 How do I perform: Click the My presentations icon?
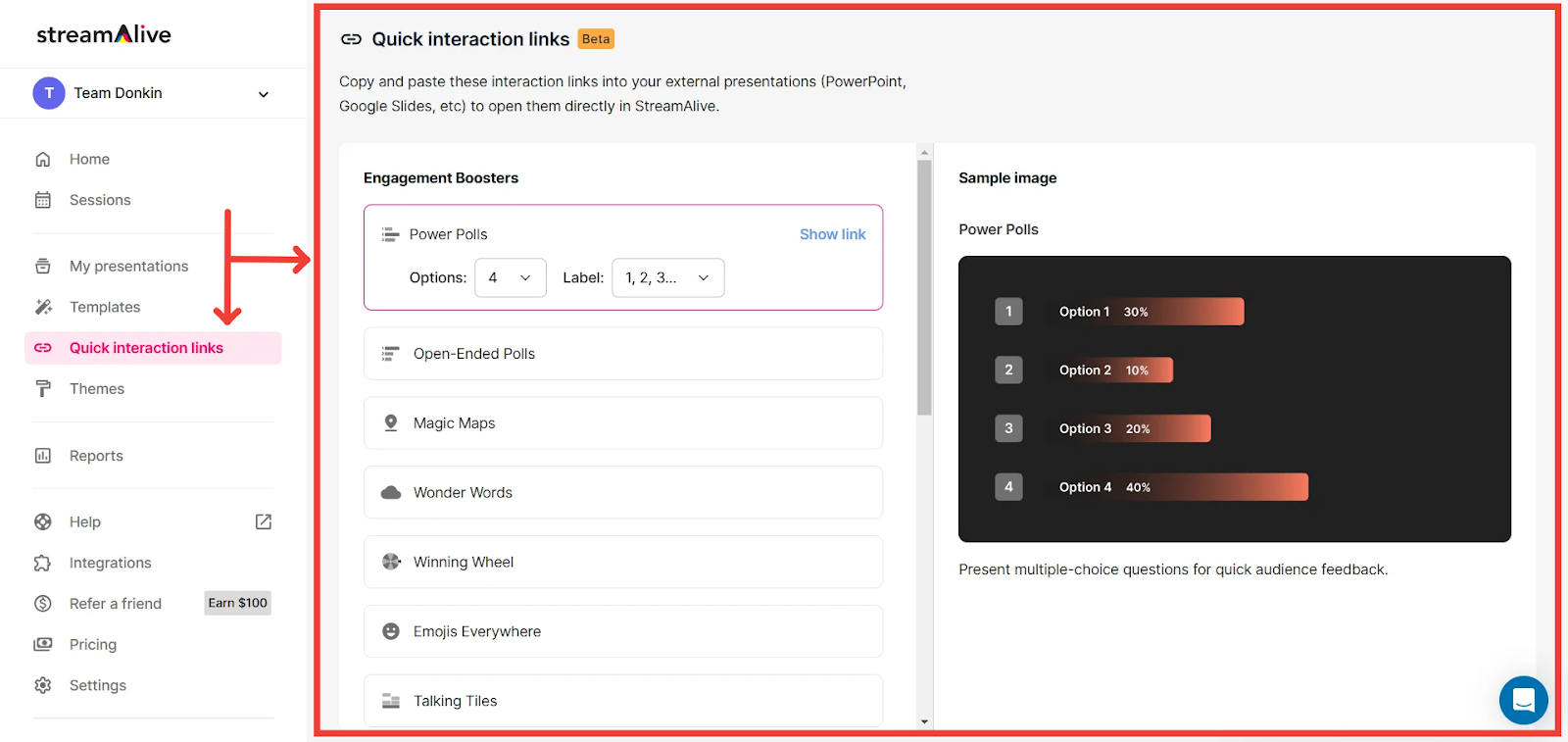coord(43,266)
